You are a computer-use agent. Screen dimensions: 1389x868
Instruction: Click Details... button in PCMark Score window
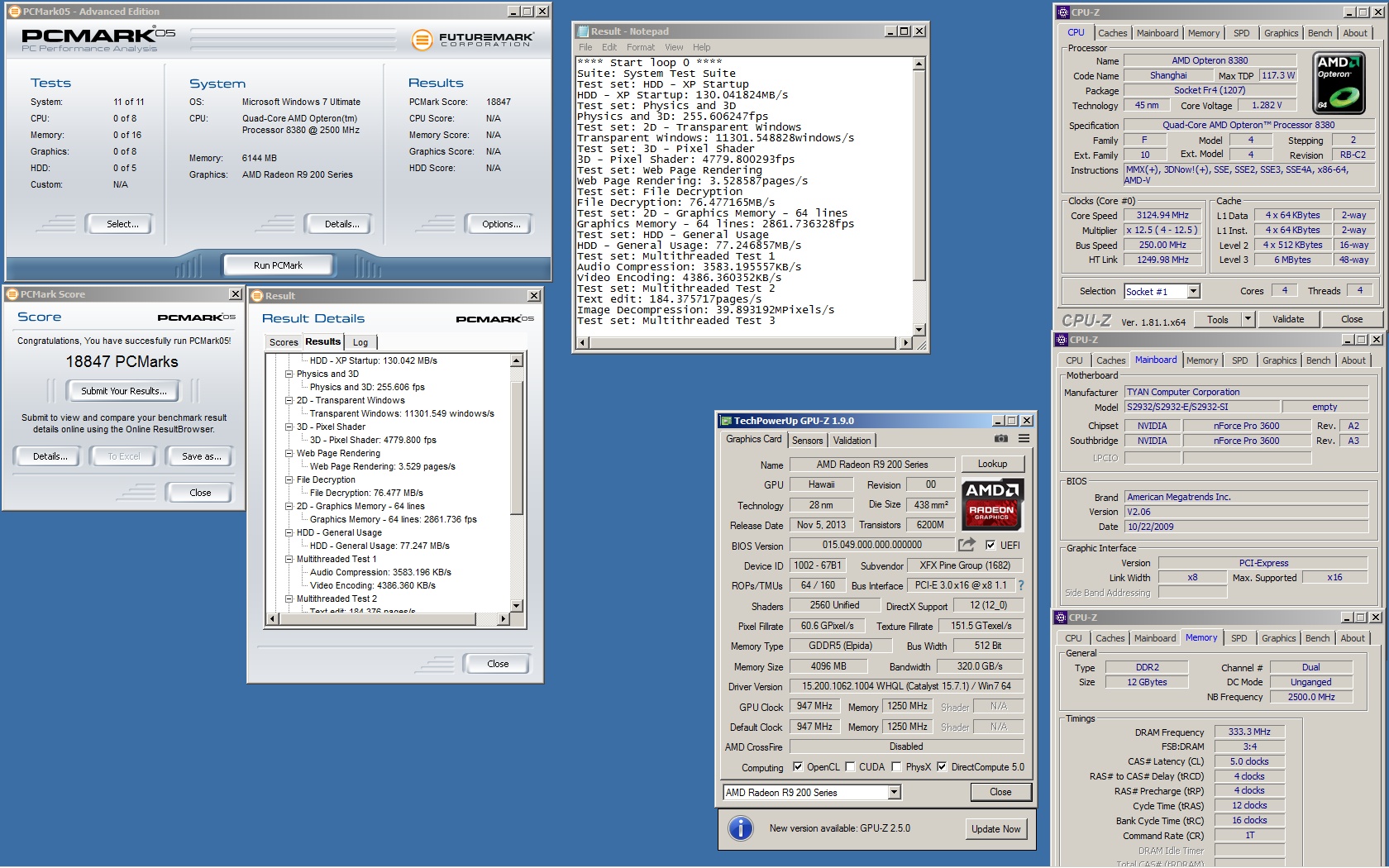point(50,456)
